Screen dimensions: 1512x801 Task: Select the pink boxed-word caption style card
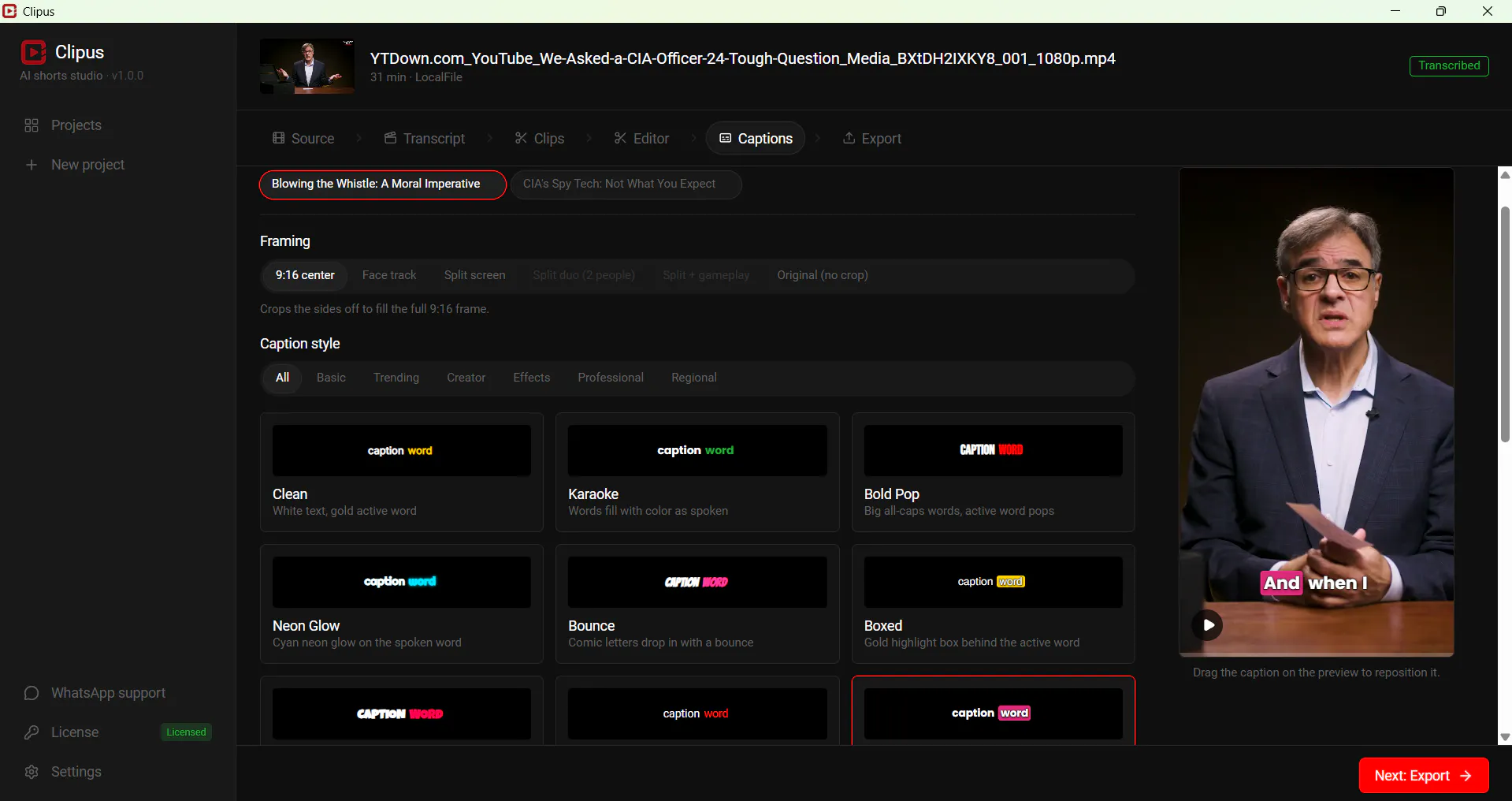coord(994,711)
